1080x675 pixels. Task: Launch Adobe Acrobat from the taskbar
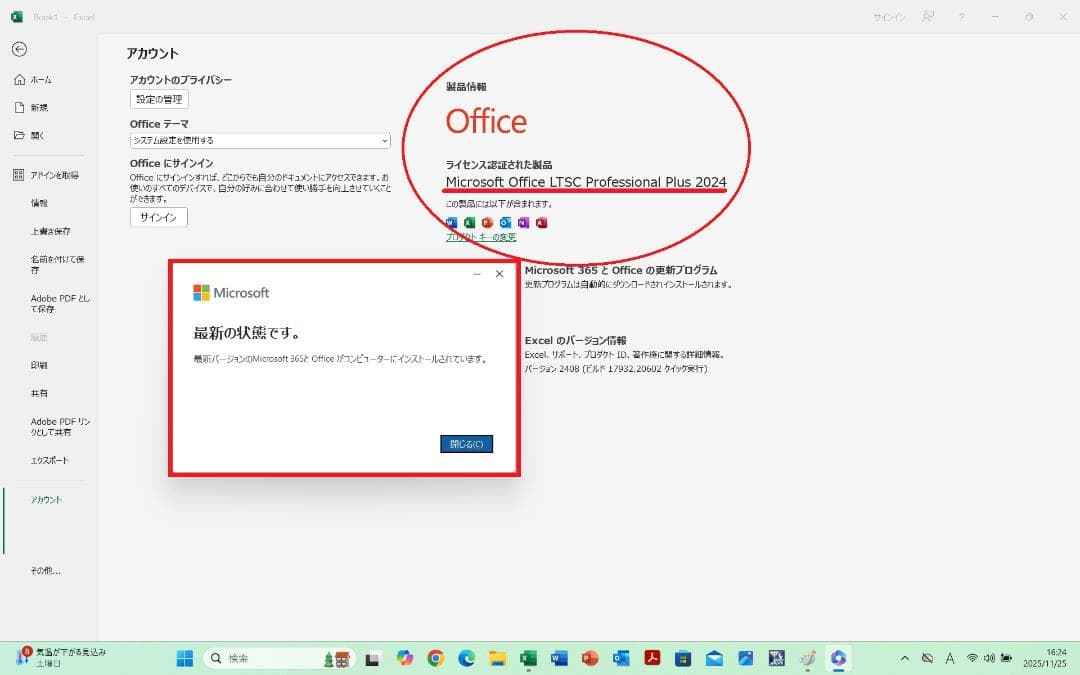click(651, 659)
